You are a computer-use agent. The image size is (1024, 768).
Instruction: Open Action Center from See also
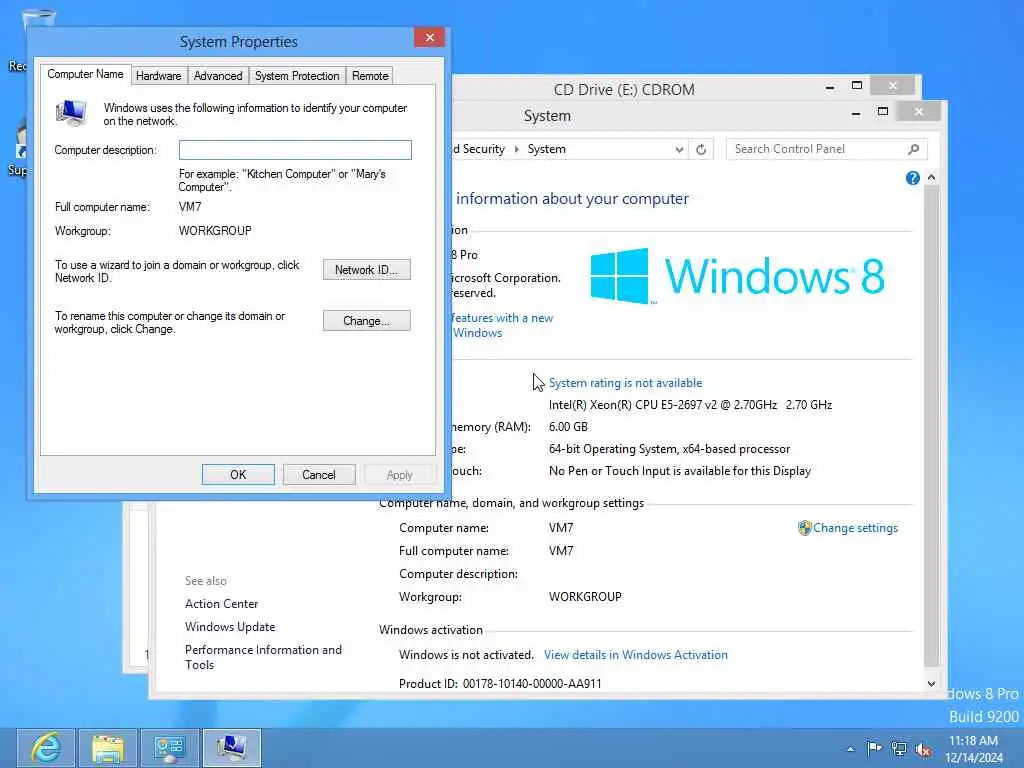pyautogui.click(x=221, y=603)
